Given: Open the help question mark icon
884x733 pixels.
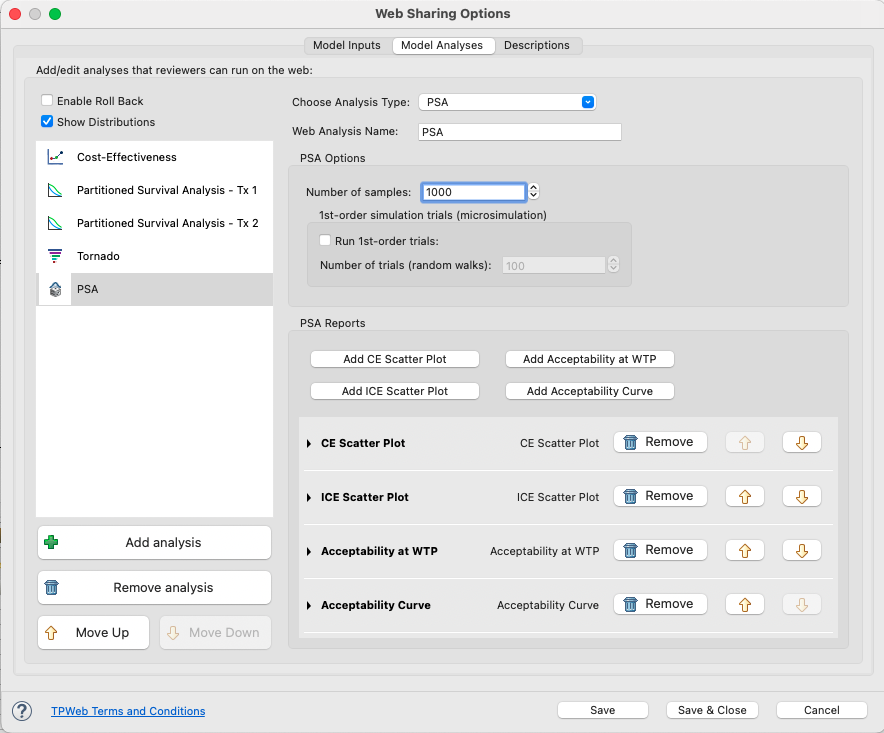Looking at the screenshot, I should 22,710.
